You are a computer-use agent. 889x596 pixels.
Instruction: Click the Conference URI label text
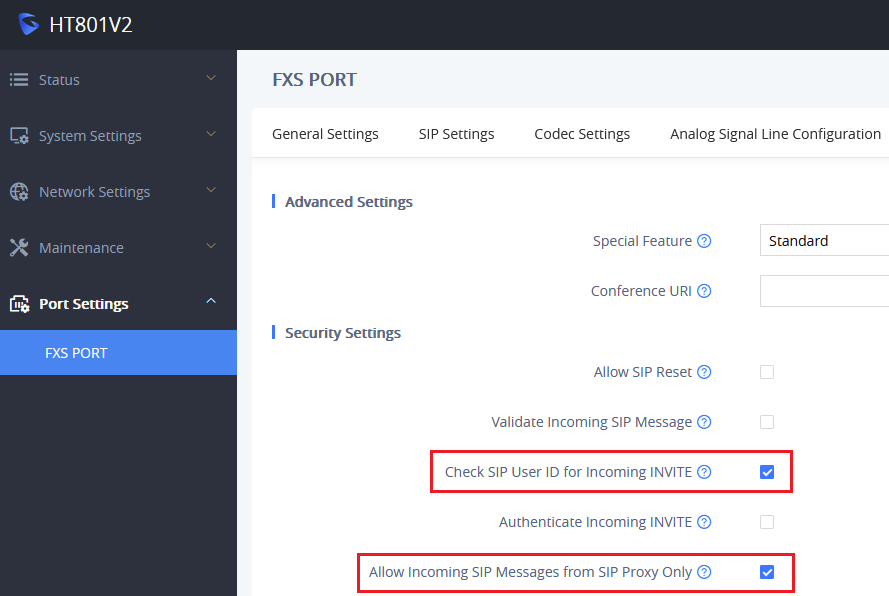point(641,291)
